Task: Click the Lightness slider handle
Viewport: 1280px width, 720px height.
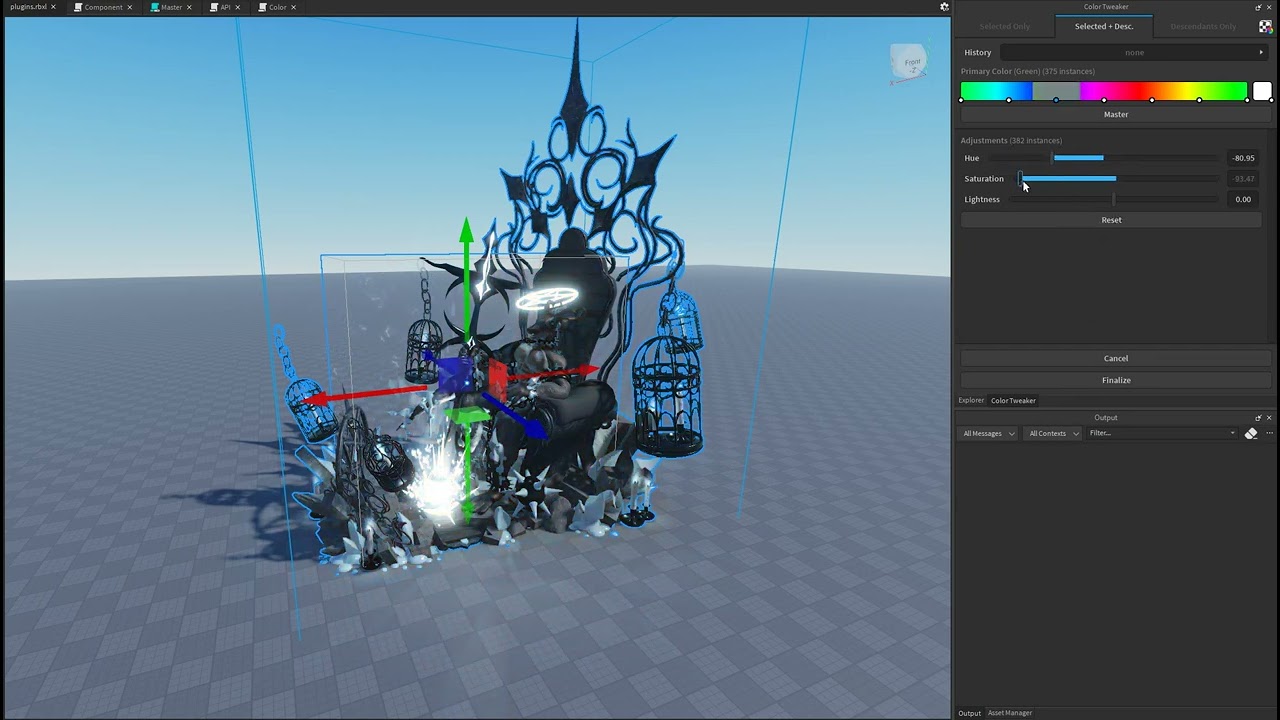Action: coord(1114,199)
